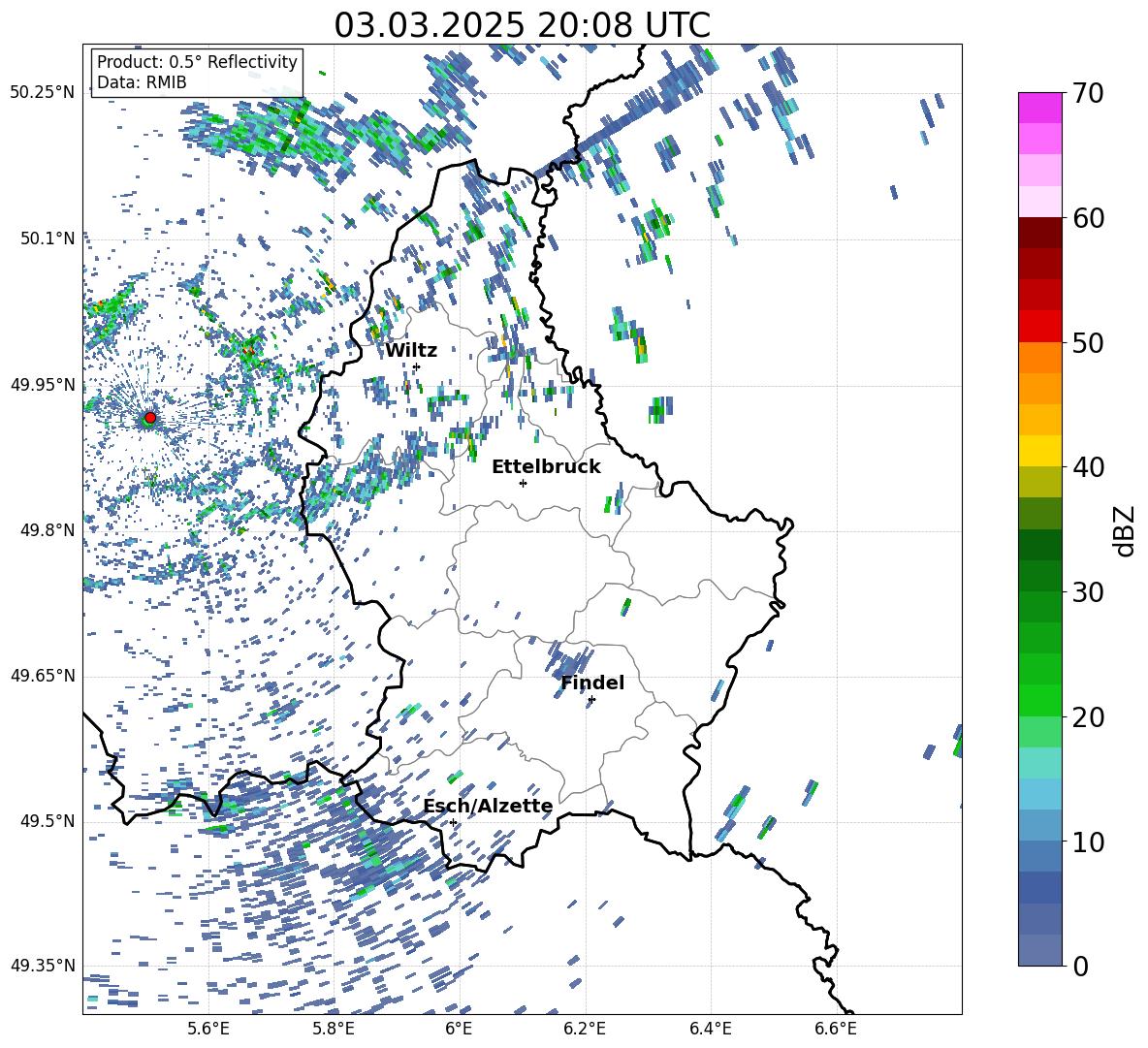The width and height of the screenshot is (1148, 1048).
Task: Click the 49.95°N latitude label
Action: [x=43, y=385]
